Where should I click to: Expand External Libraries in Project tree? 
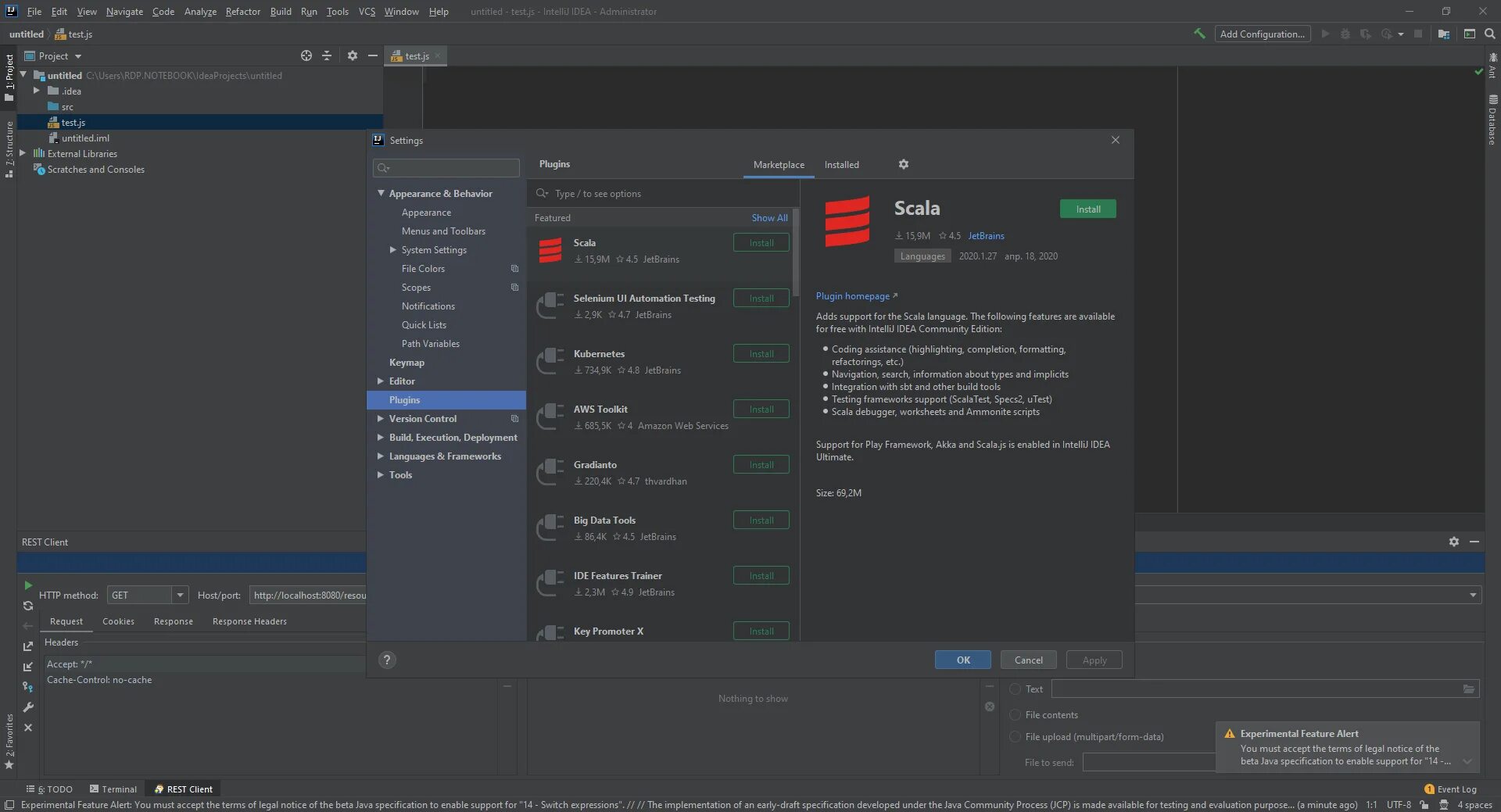[23, 153]
